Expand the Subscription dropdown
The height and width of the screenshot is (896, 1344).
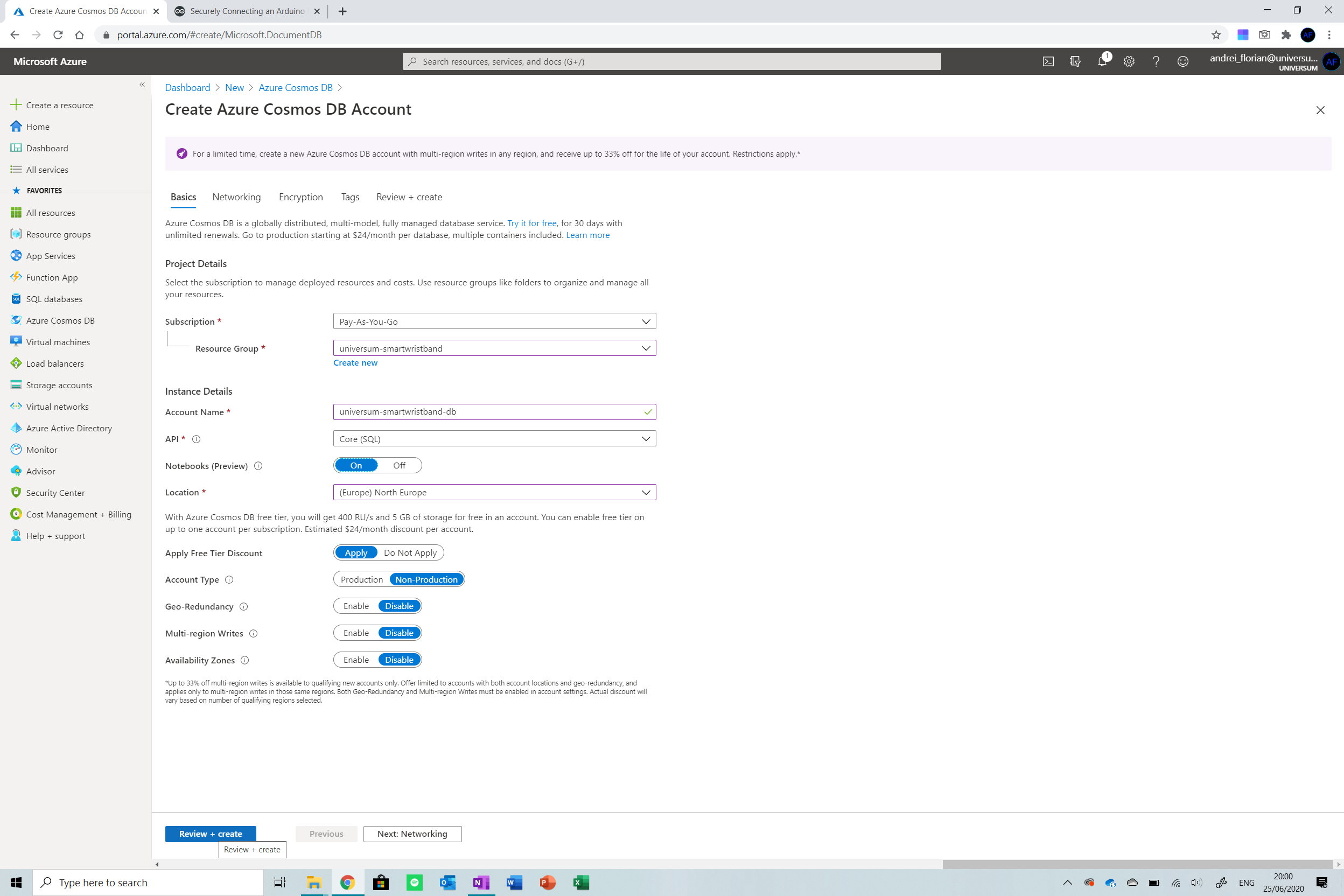494,321
